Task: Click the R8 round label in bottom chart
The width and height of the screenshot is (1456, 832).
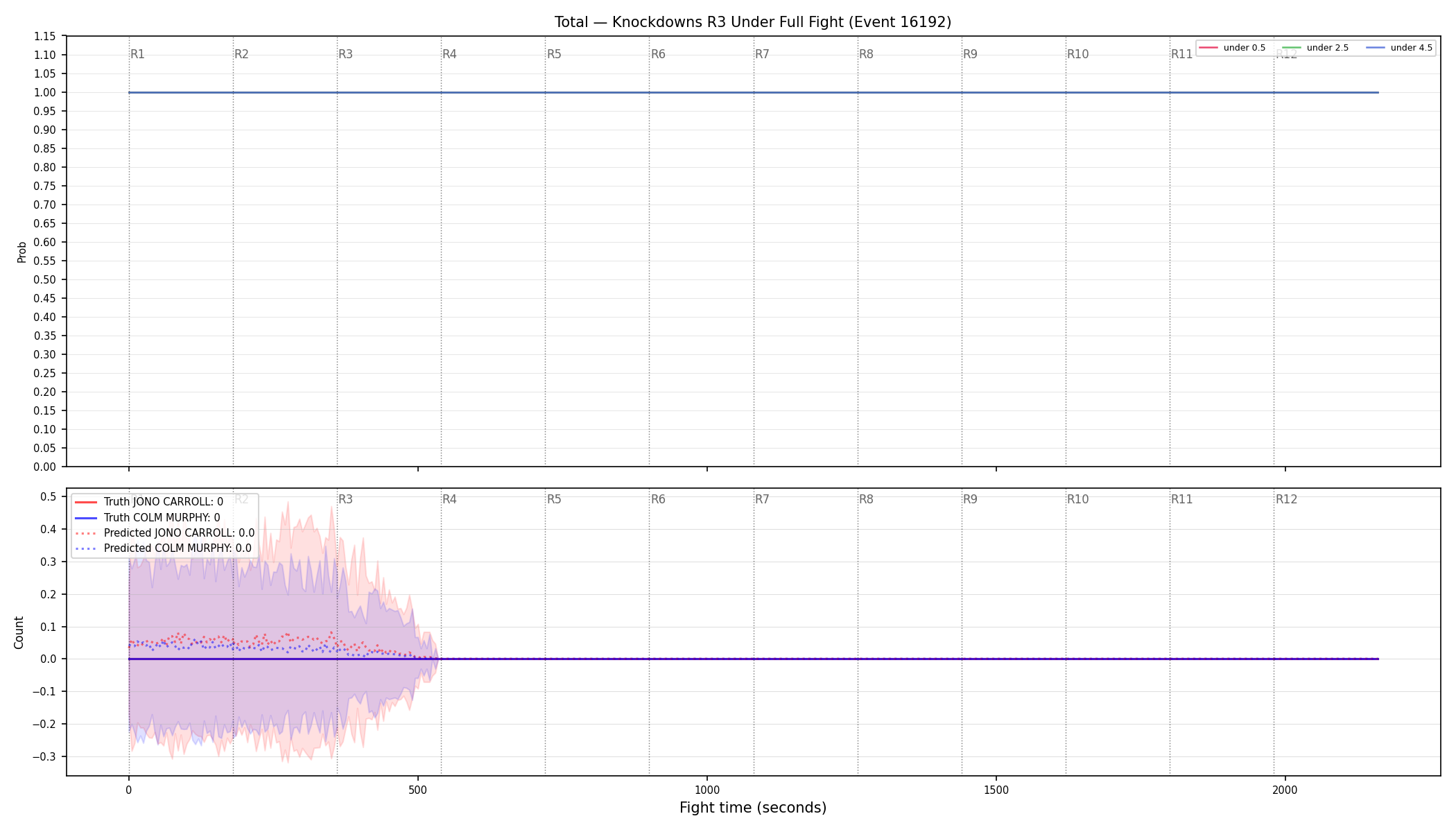Action: click(x=866, y=499)
